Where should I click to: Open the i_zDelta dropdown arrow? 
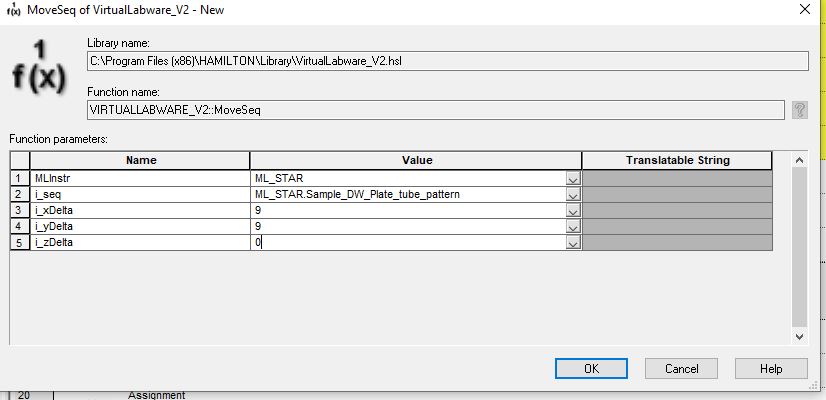click(x=573, y=242)
